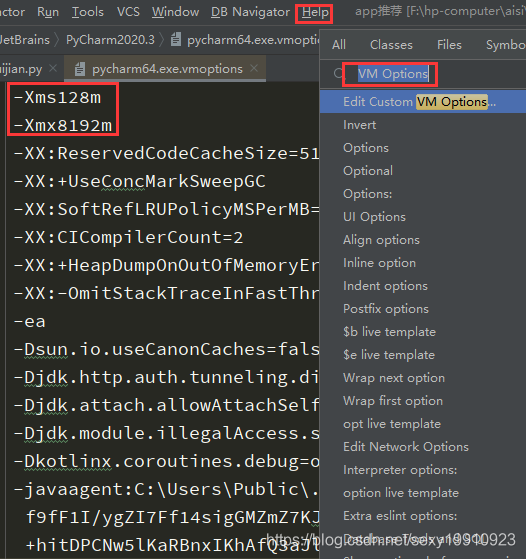Select the Postfix options result
526x559 pixels.
tap(423, 309)
